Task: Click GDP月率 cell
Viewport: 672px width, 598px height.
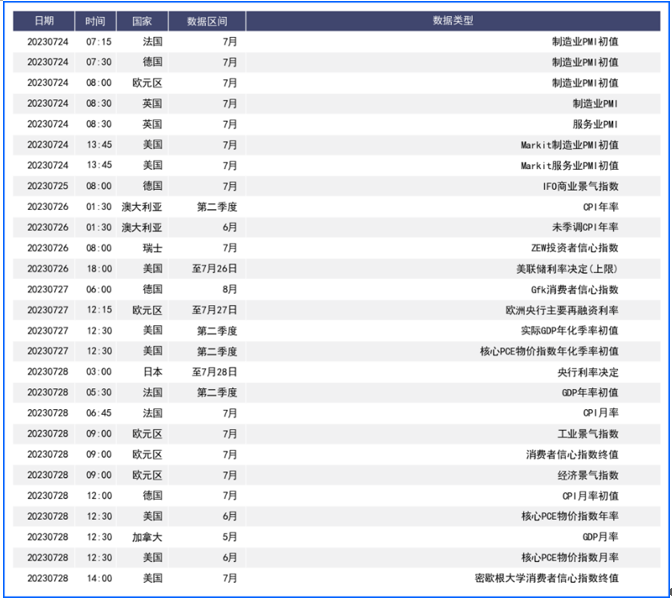Action: point(600,537)
